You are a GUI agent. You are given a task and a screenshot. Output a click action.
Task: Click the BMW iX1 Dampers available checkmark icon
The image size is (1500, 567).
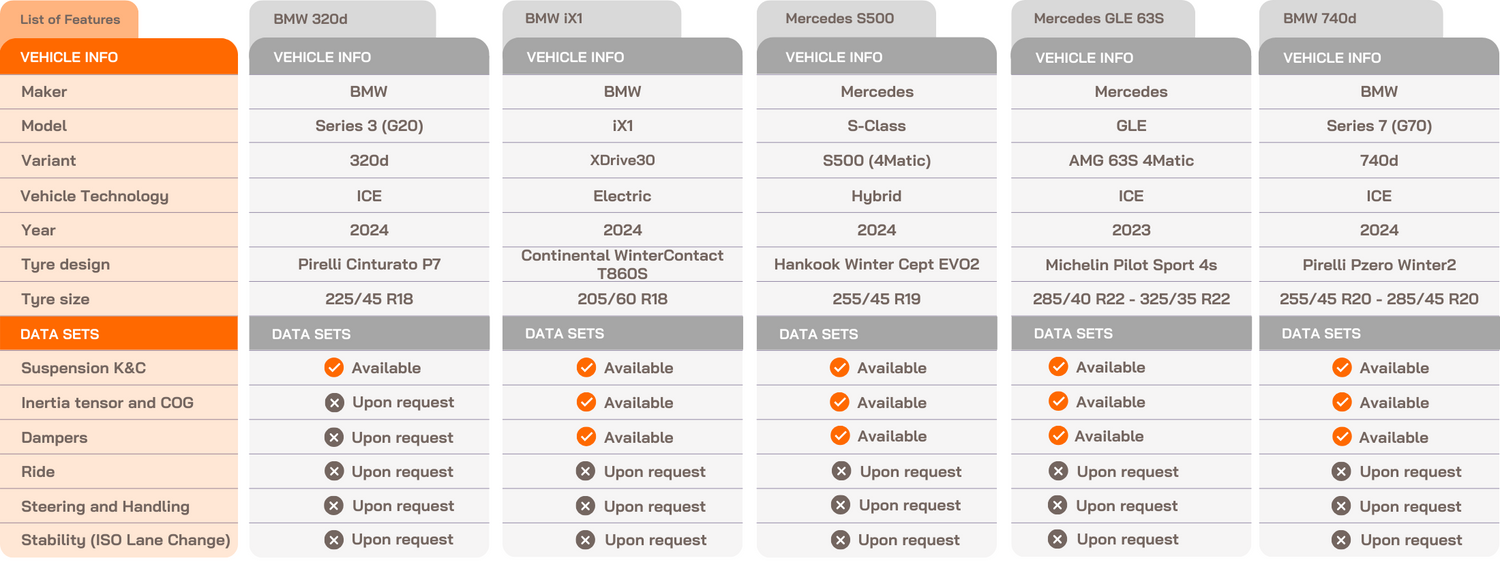[586, 437]
